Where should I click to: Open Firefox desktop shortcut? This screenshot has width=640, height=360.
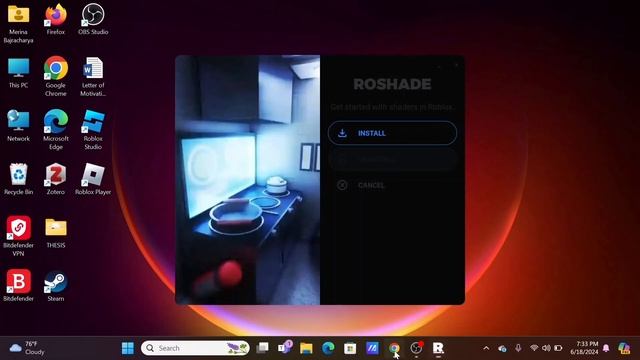(56, 20)
